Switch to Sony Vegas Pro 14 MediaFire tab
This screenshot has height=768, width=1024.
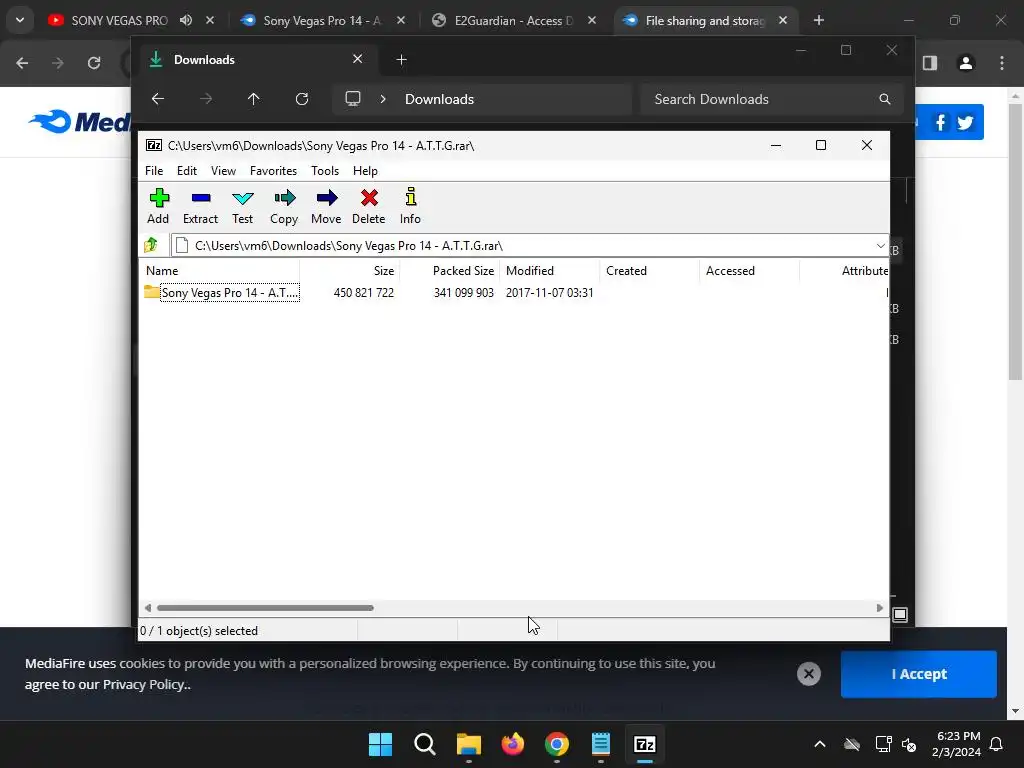[x=322, y=21]
